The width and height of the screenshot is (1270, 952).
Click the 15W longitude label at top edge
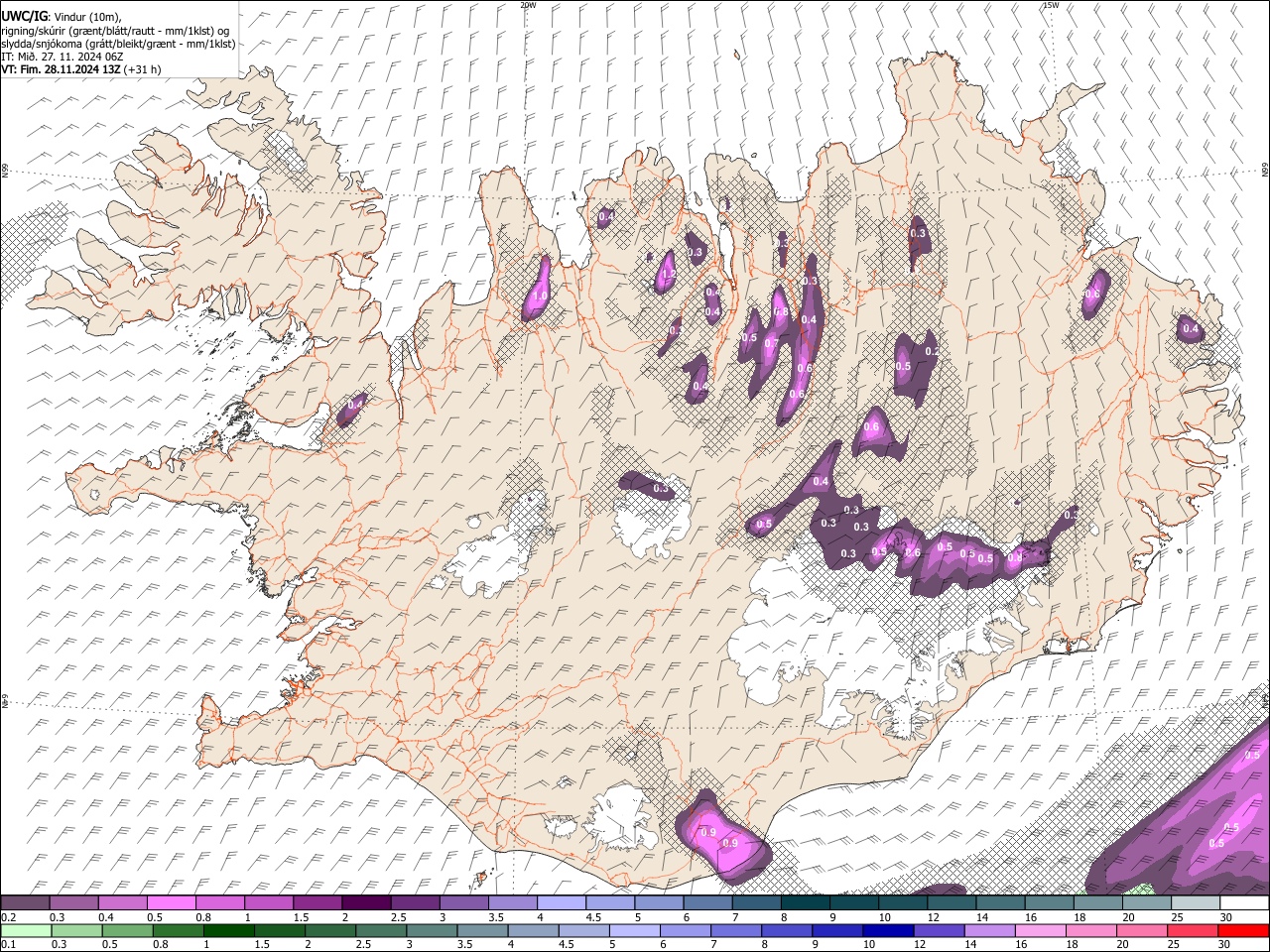tap(1050, 5)
